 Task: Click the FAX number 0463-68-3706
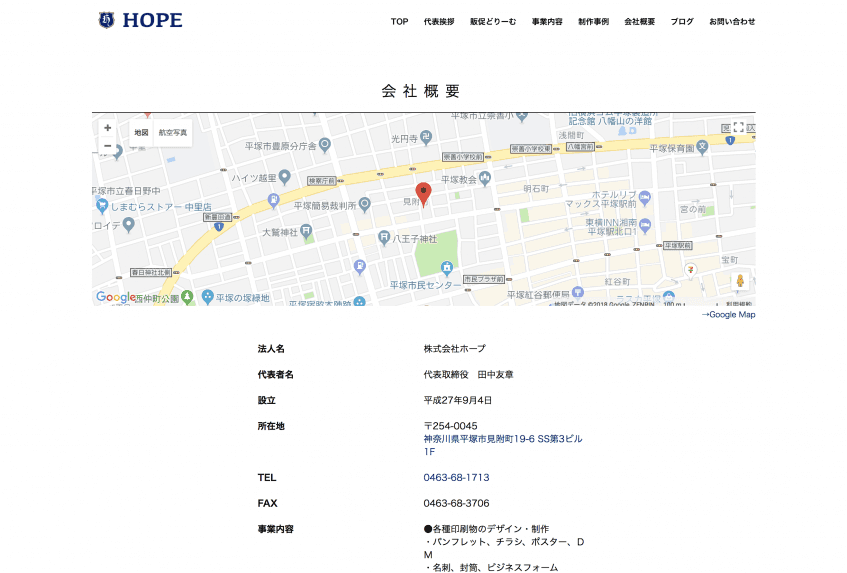(x=456, y=503)
